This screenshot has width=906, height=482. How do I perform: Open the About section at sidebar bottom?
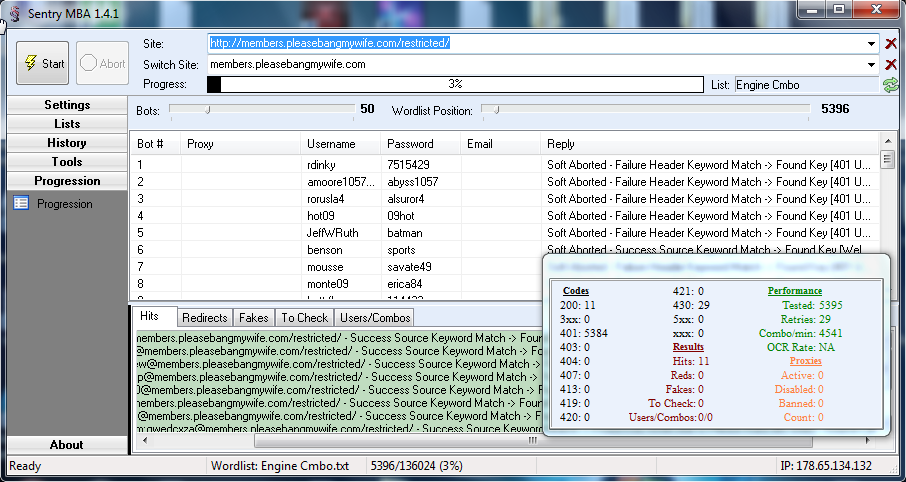pos(67,445)
